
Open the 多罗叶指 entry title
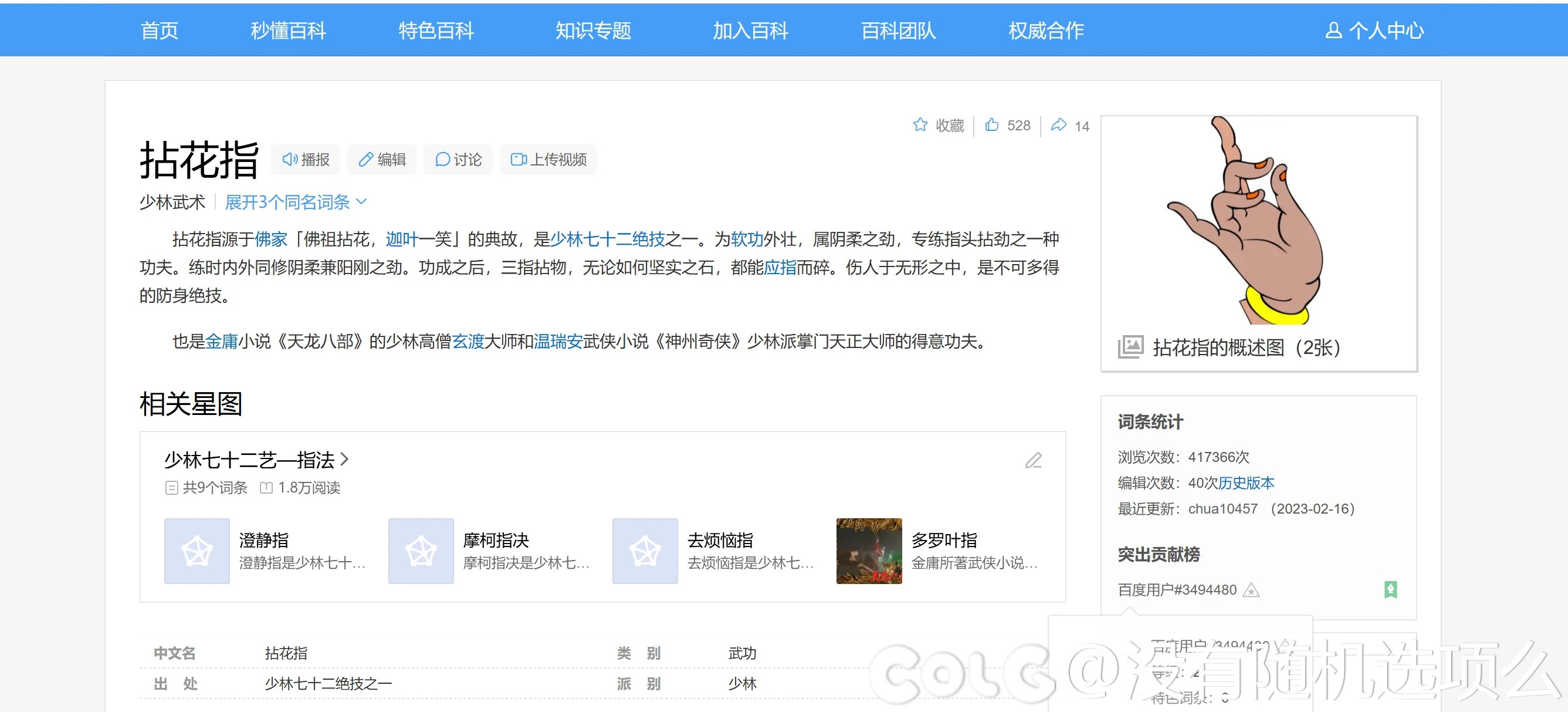[x=944, y=540]
